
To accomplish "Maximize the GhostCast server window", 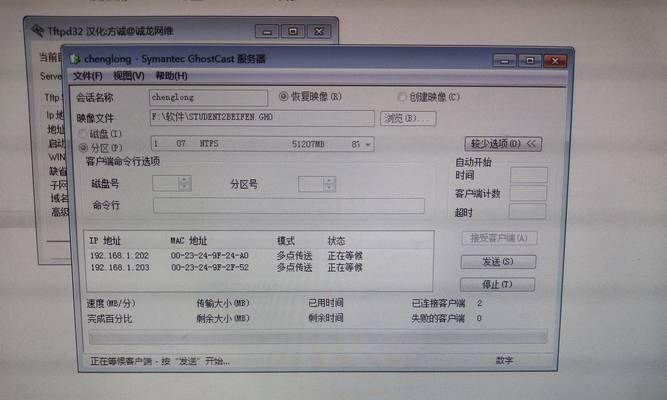I will (530, 61).
